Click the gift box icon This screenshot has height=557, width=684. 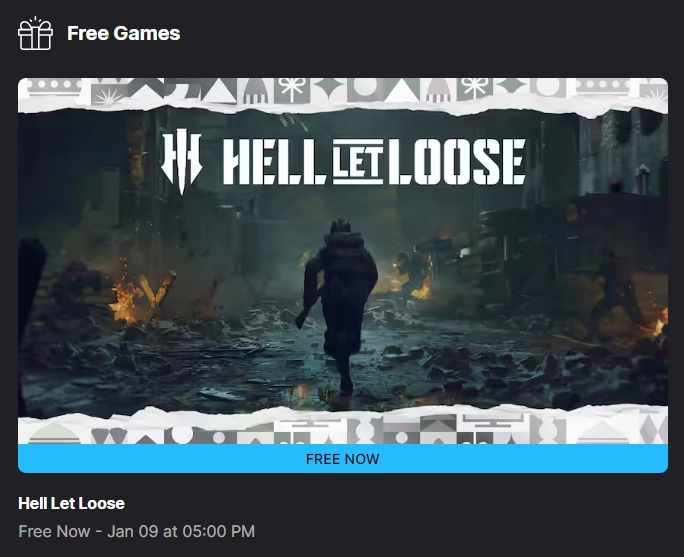pyautogui.click(x=35, y=34)
